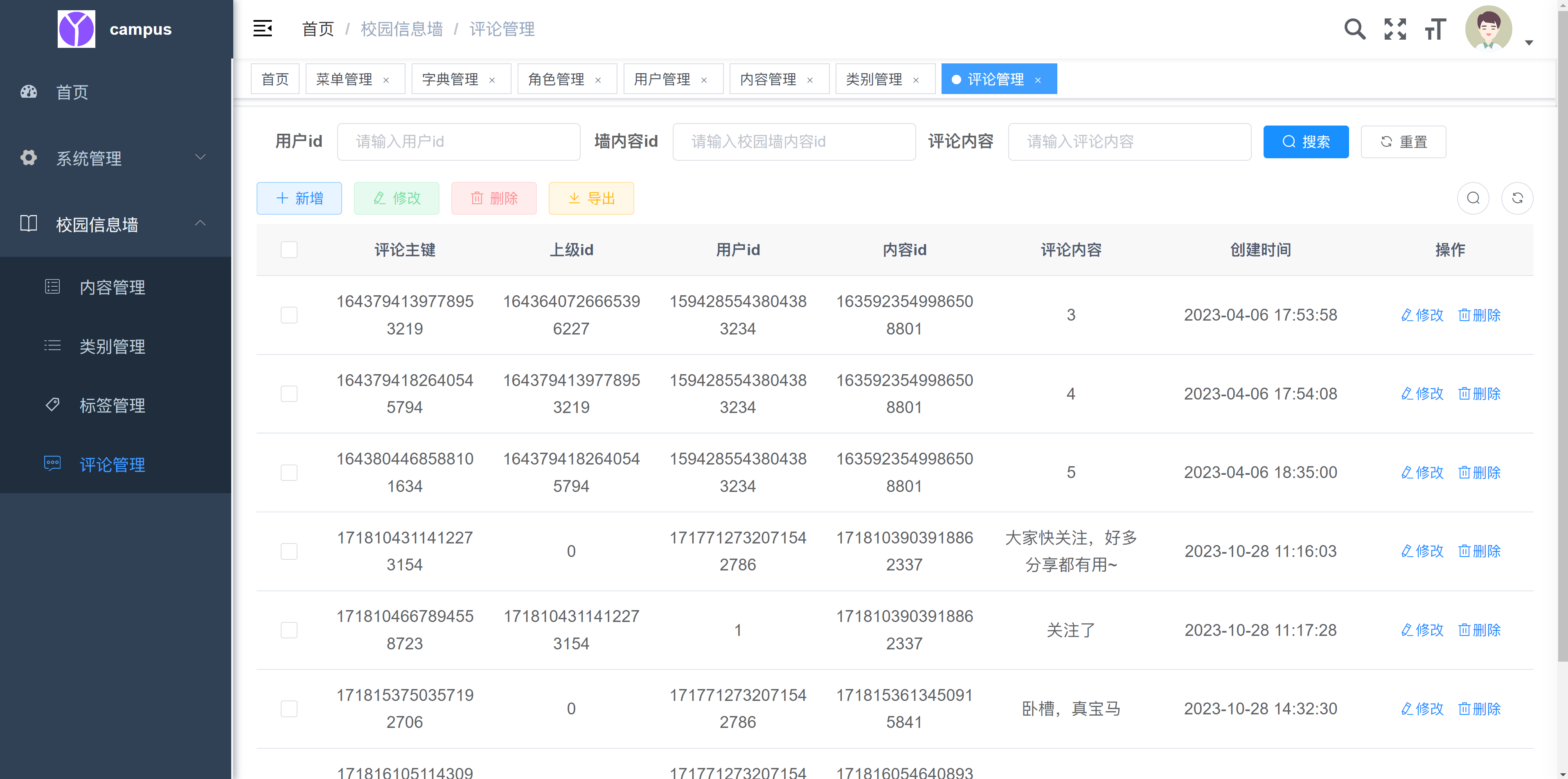
Task: Check the row with comment content 5
Action: [289, 472]
